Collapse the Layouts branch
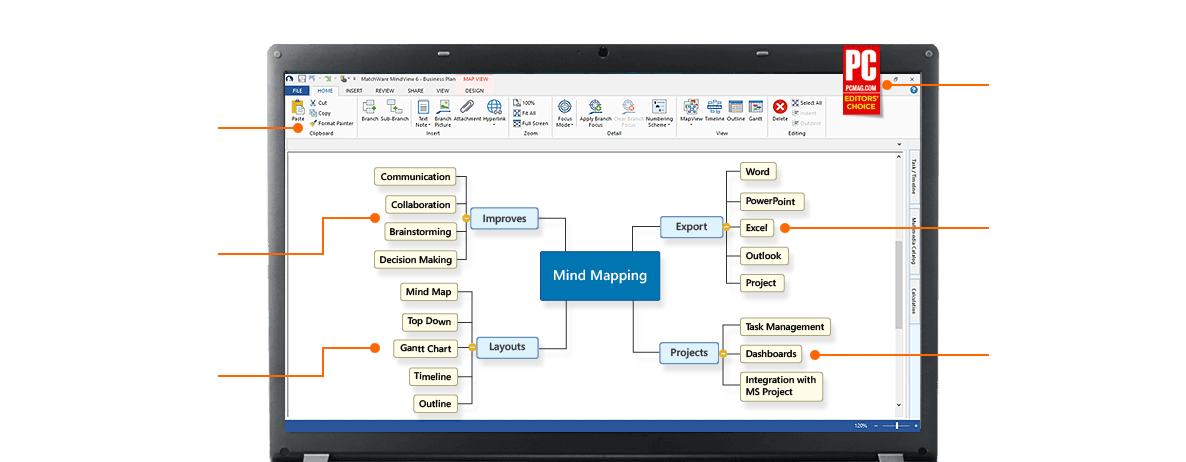This screenshot has height=462, width=1186. coord(473,348)
